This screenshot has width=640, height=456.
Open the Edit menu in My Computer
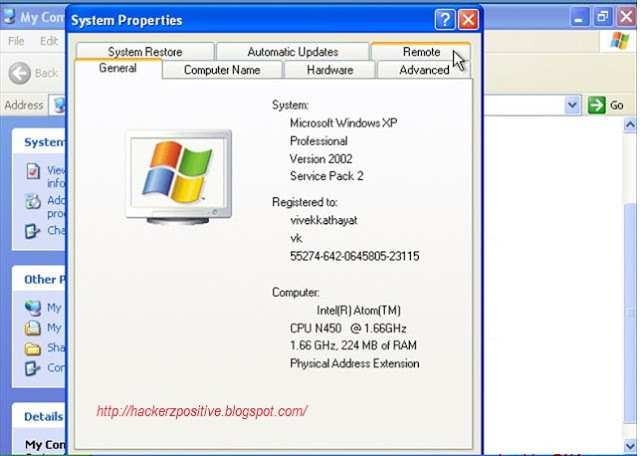49,41
